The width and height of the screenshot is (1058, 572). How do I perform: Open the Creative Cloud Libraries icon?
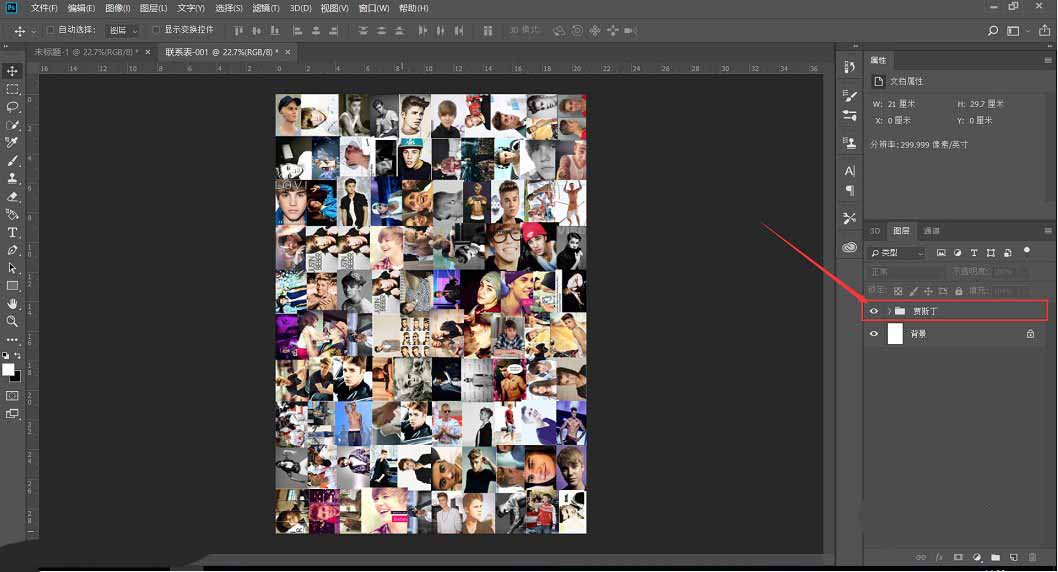[850, 247]
